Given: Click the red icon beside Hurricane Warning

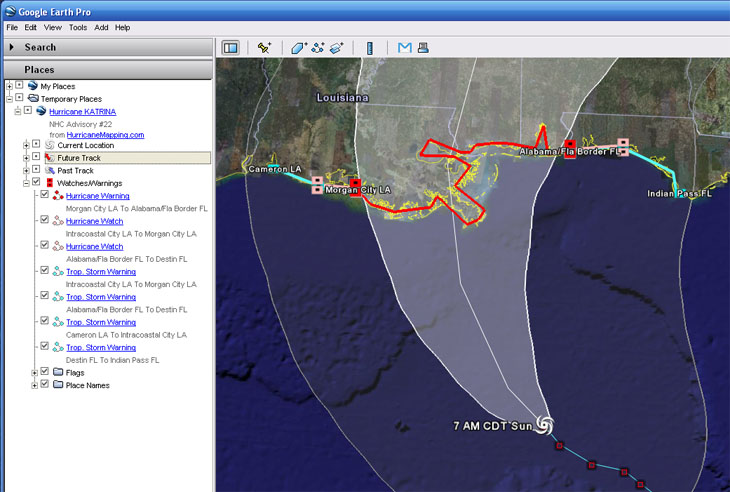Looking at the screenshot, I should pos(58,195).
